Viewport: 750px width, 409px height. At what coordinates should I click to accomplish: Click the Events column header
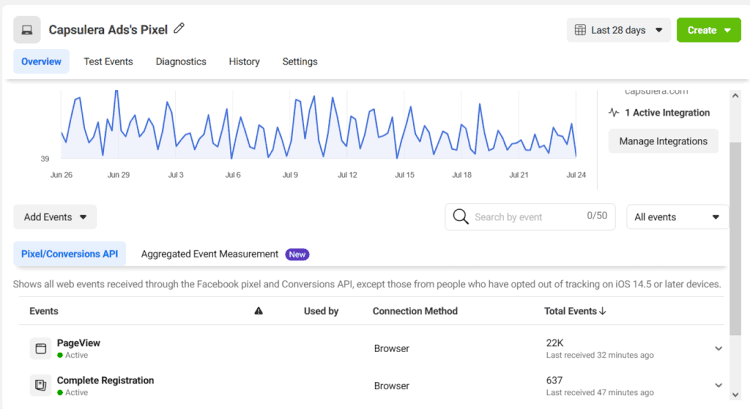[44, 311]
